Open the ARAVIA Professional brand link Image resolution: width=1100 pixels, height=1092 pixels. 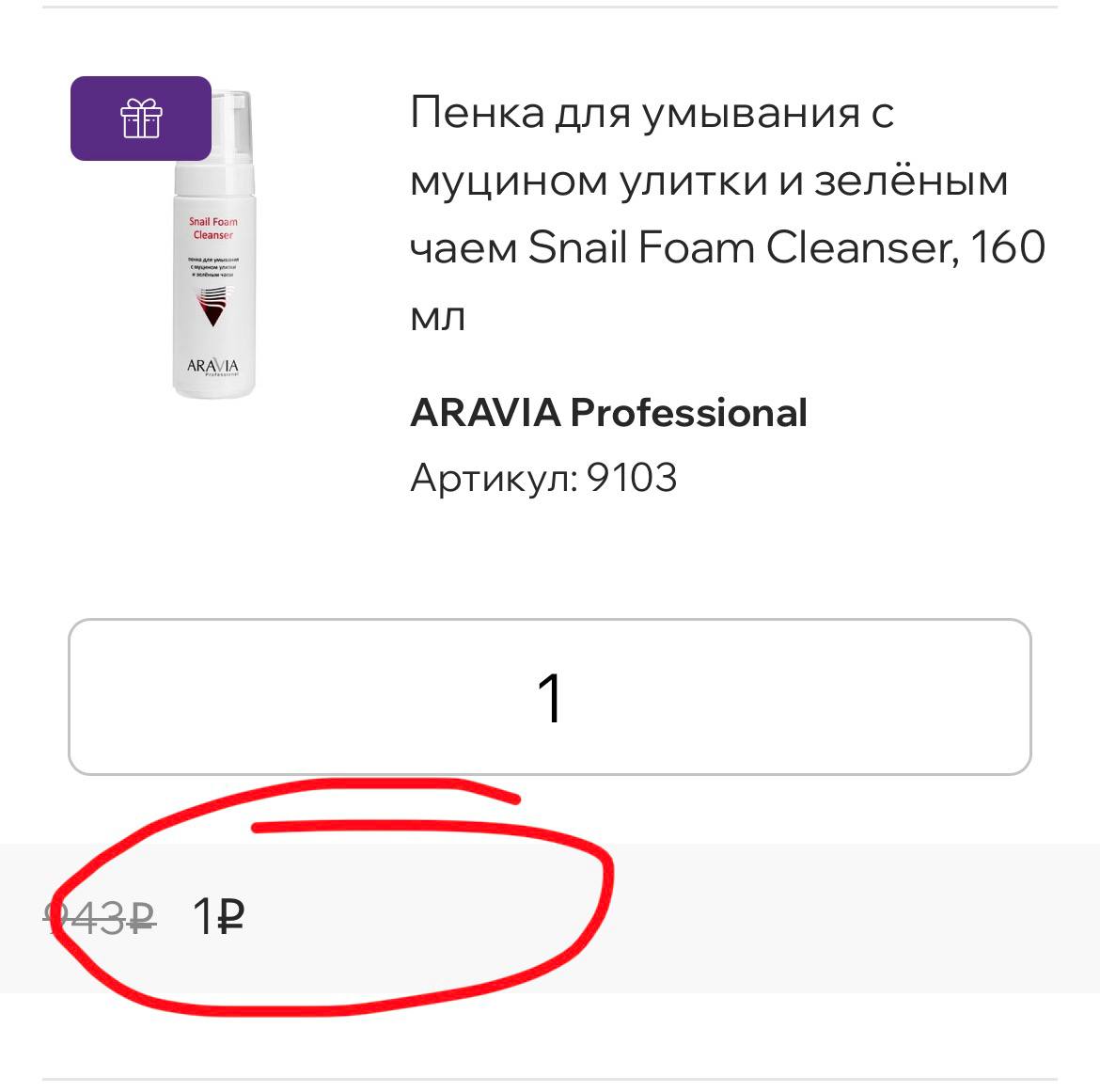click(x=608, y=412)
